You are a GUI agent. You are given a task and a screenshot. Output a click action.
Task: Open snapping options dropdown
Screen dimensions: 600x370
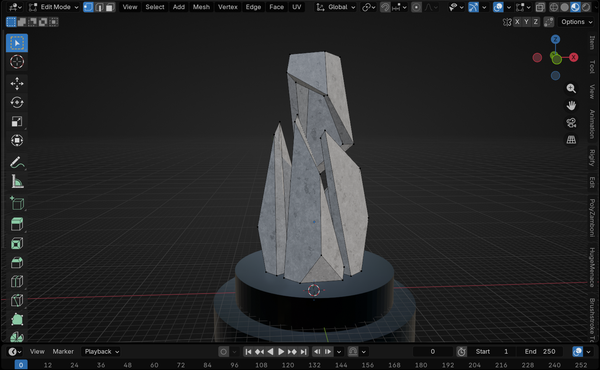399,7
